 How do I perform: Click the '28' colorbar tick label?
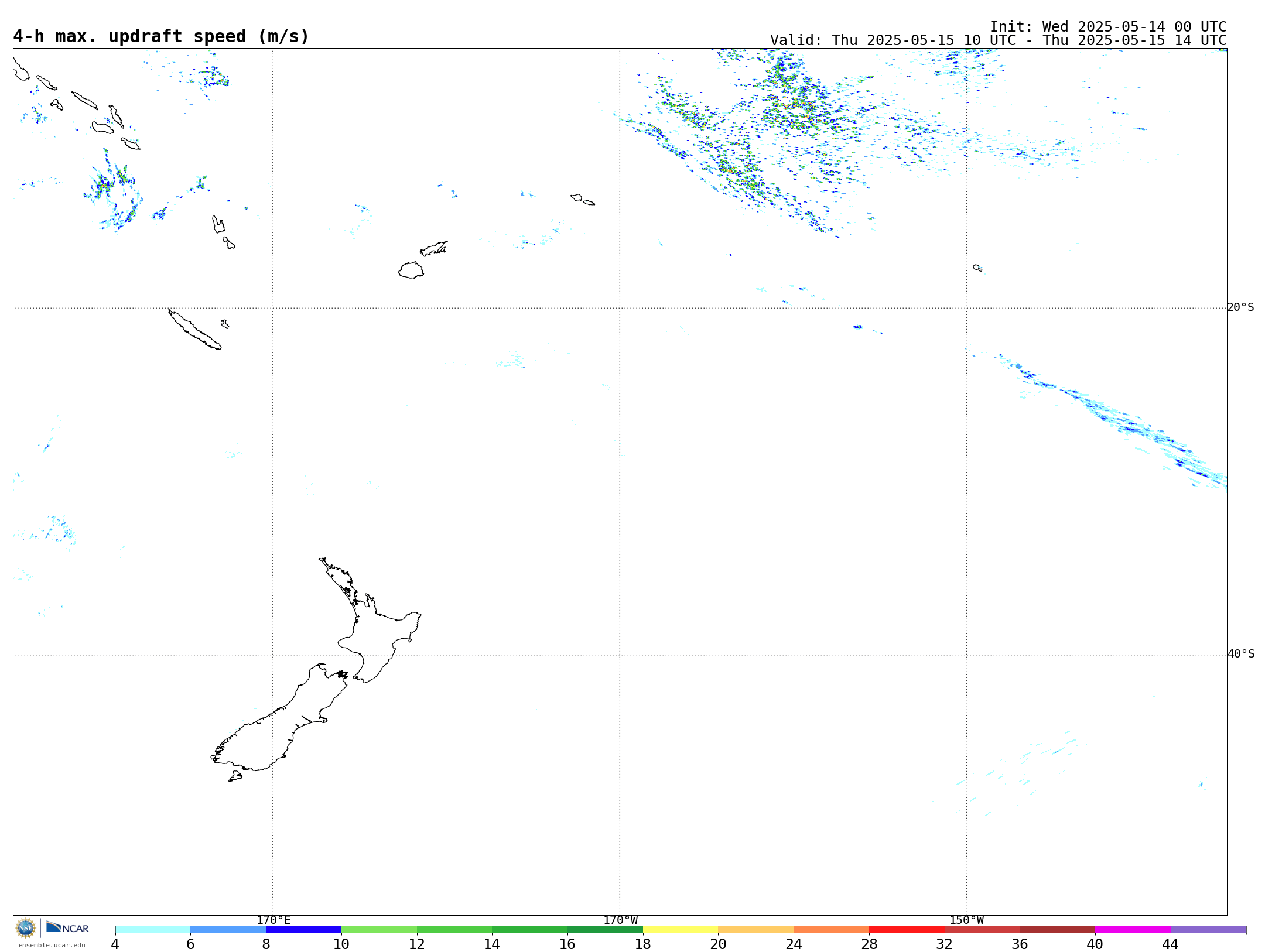click(869, 944)
